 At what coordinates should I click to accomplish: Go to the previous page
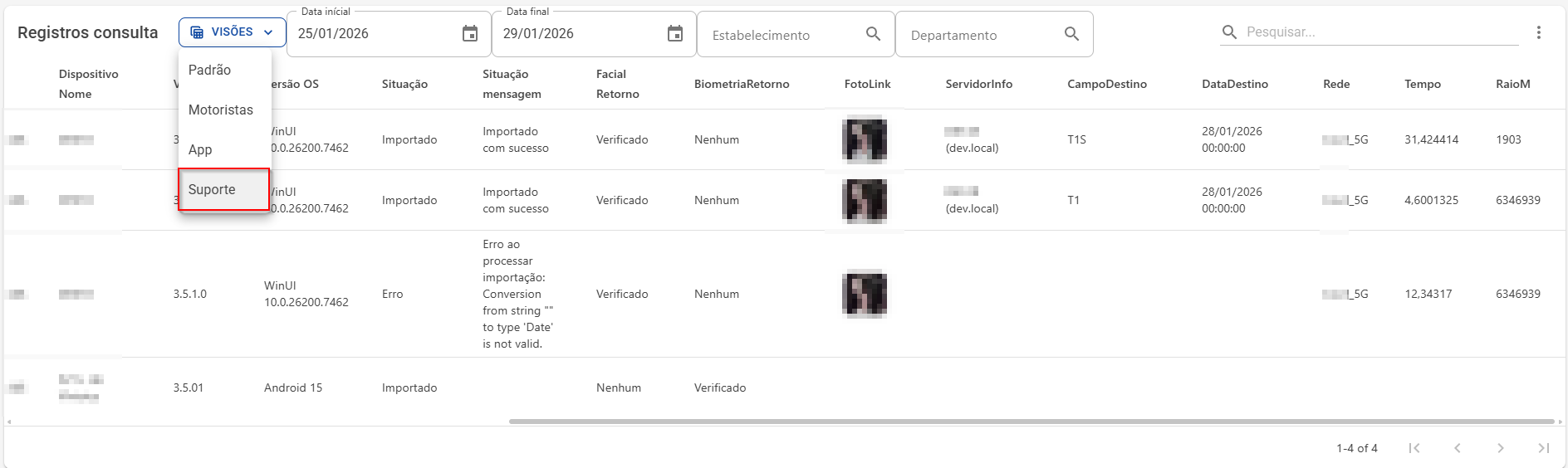pos(1458,448)
